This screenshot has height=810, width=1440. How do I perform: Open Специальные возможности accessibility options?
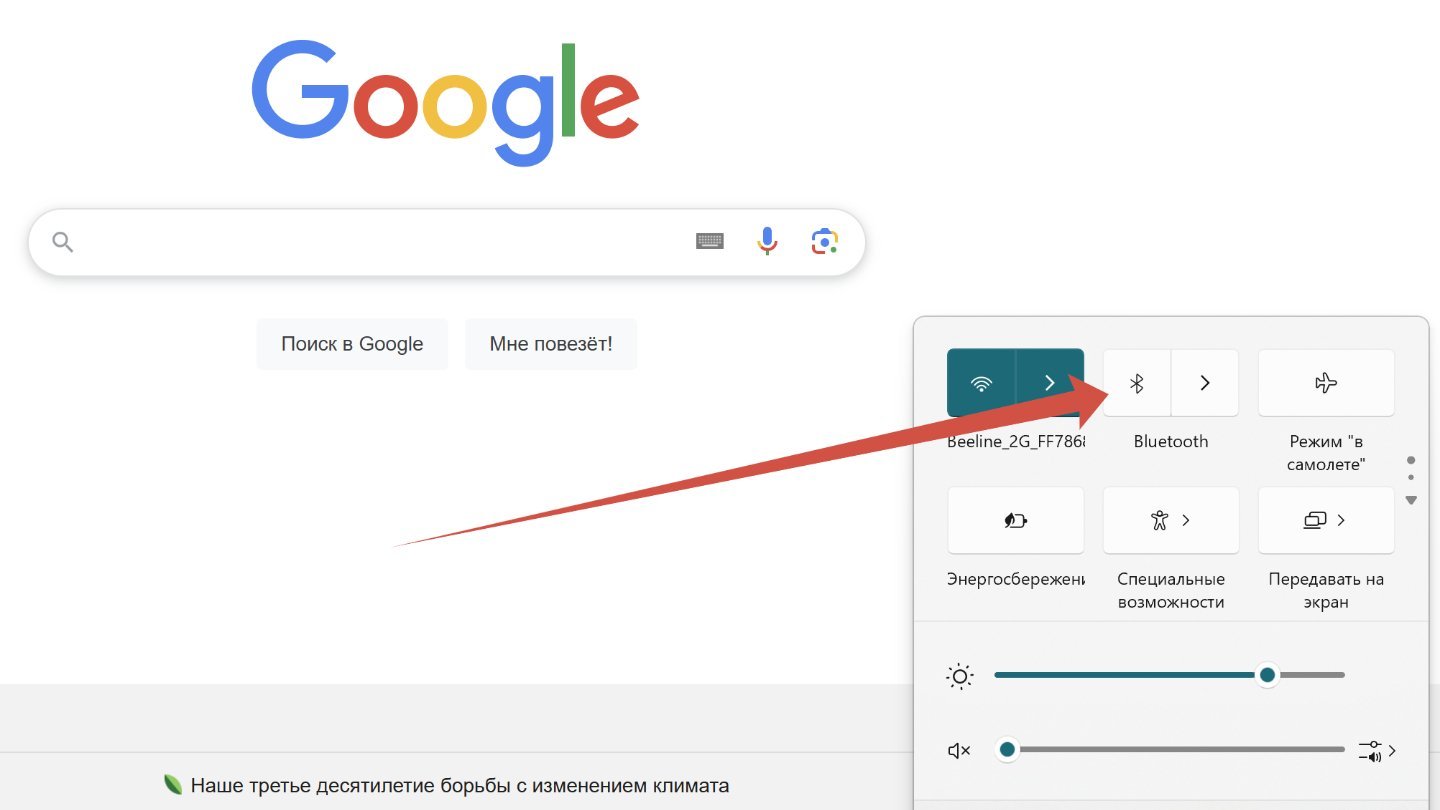tap(1171, 520)
